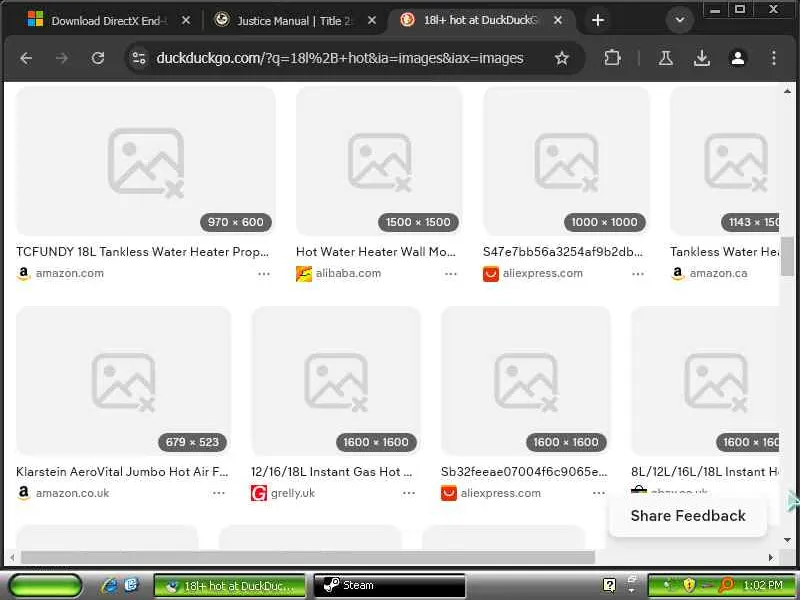The height and width of the screenshot is (600, 800).
Task: Go back to the previous page
Action: 26,58
